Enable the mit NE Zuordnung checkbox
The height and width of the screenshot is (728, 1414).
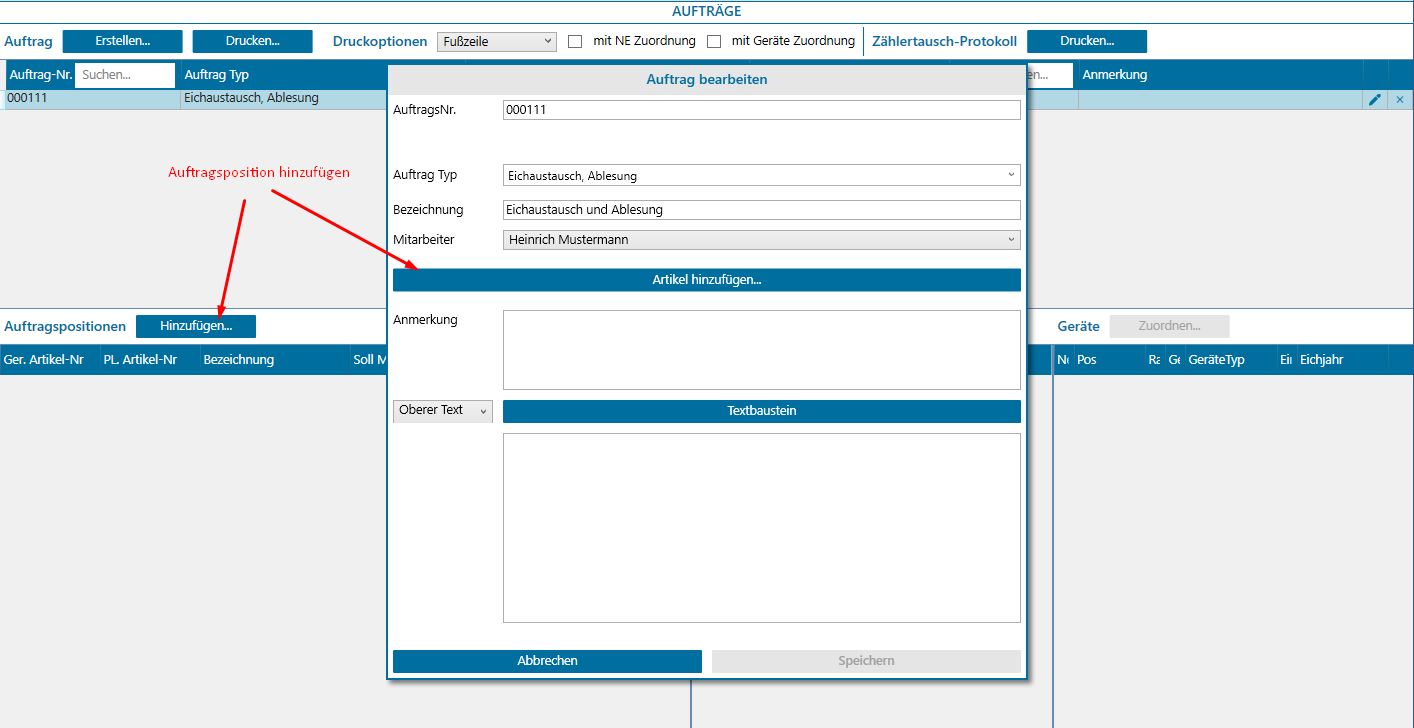pos(575,42)
